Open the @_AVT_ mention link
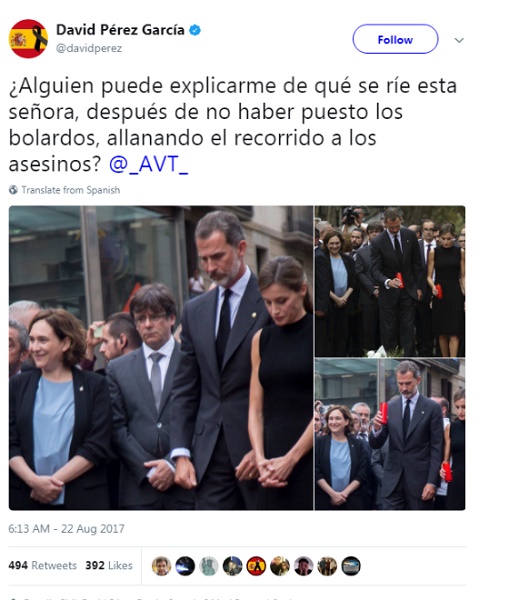Screen dimensions: 529x600 click(x=149, y=164)
